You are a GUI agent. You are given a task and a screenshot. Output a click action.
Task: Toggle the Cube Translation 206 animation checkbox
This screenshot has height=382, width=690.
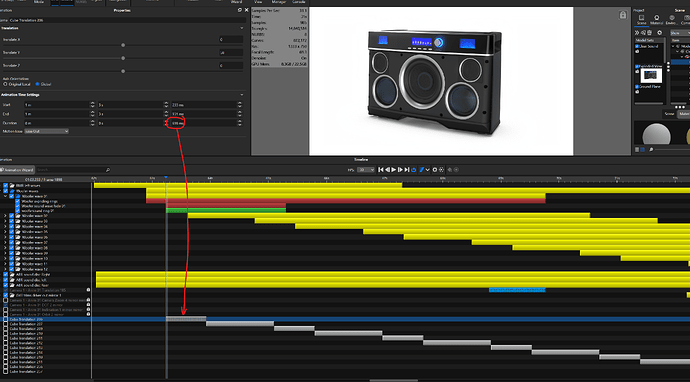tap(6, 319)
